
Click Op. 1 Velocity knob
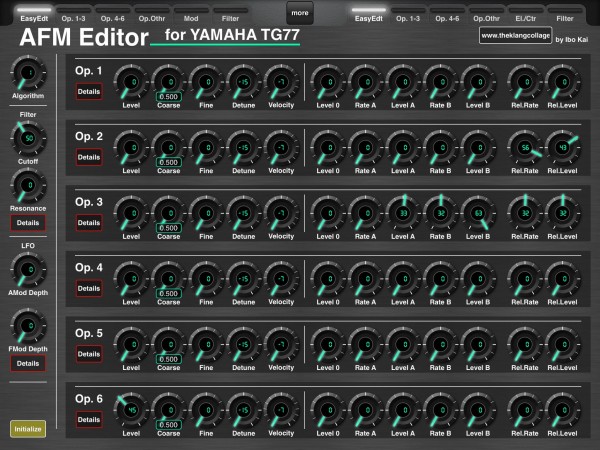coord(281,82)
